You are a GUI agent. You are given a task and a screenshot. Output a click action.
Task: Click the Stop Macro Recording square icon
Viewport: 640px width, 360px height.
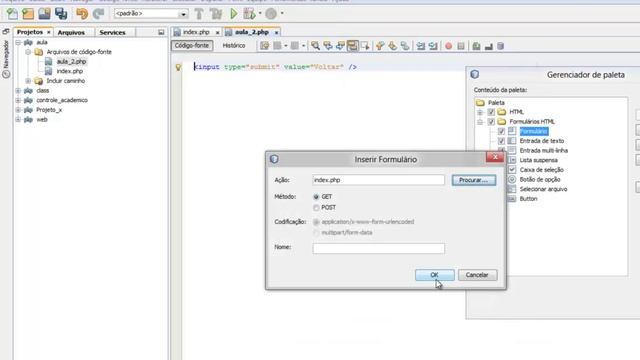point(461,46)
